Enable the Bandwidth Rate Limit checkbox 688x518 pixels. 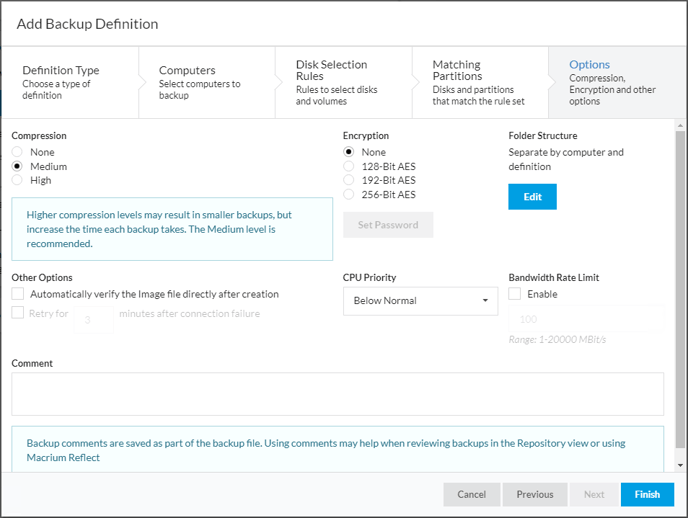pos(514,294)
